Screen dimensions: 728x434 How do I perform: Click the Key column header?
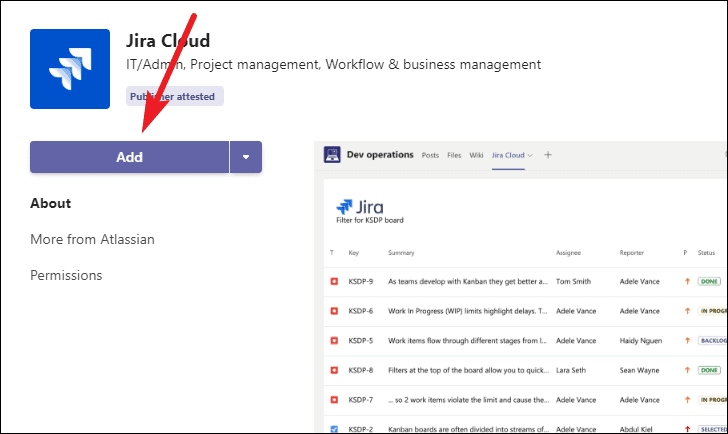tap(354, 253)
